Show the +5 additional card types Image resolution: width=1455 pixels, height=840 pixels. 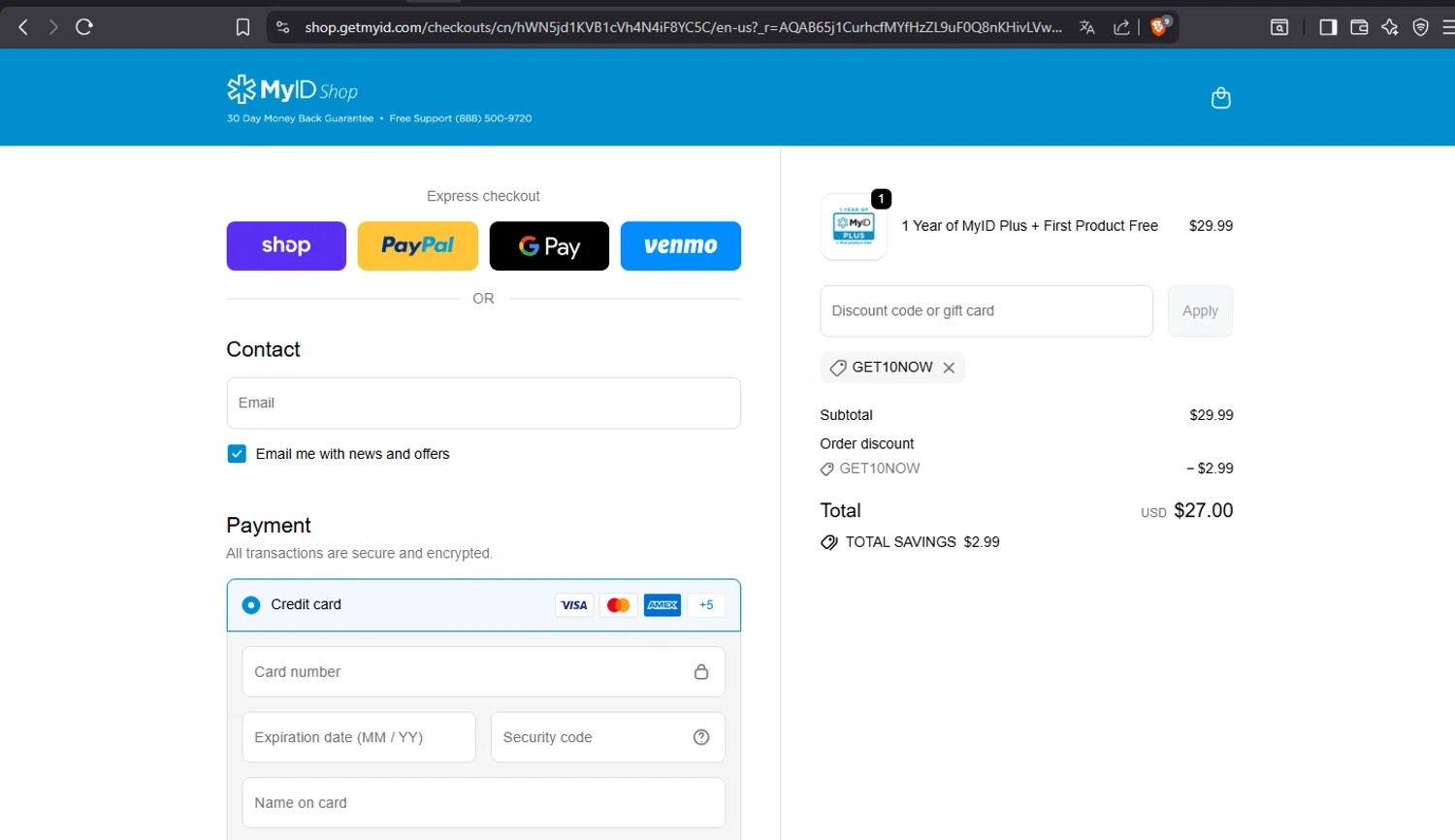(706, 605)
